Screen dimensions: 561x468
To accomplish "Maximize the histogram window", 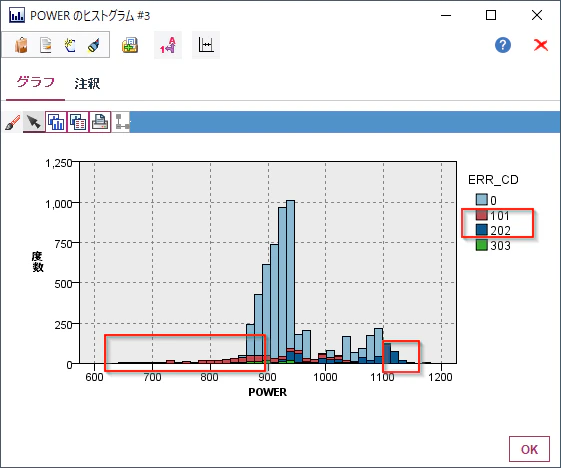I will (491, 15).
